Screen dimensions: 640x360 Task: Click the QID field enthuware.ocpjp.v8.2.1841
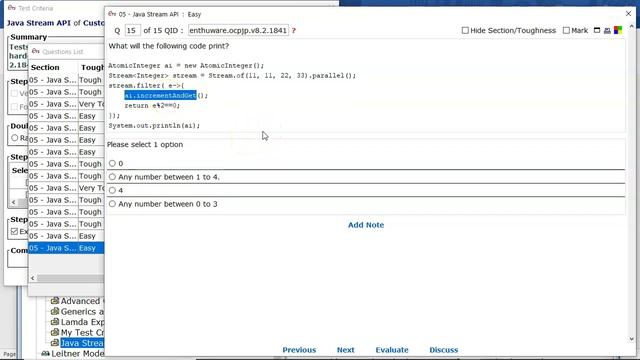[x=238, y=31]
